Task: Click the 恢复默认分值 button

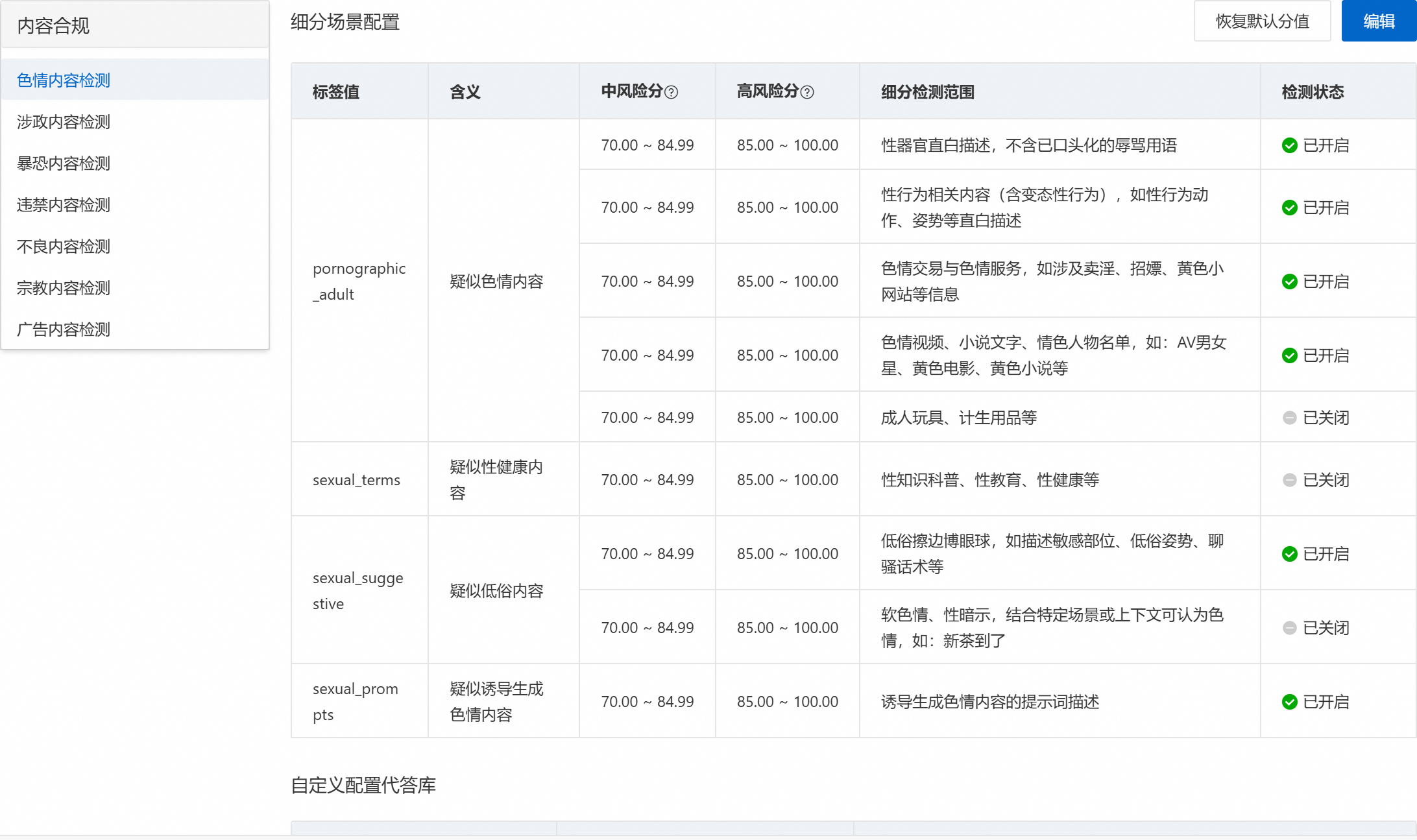Action: pyautogui.click(x=1262, y=21)
